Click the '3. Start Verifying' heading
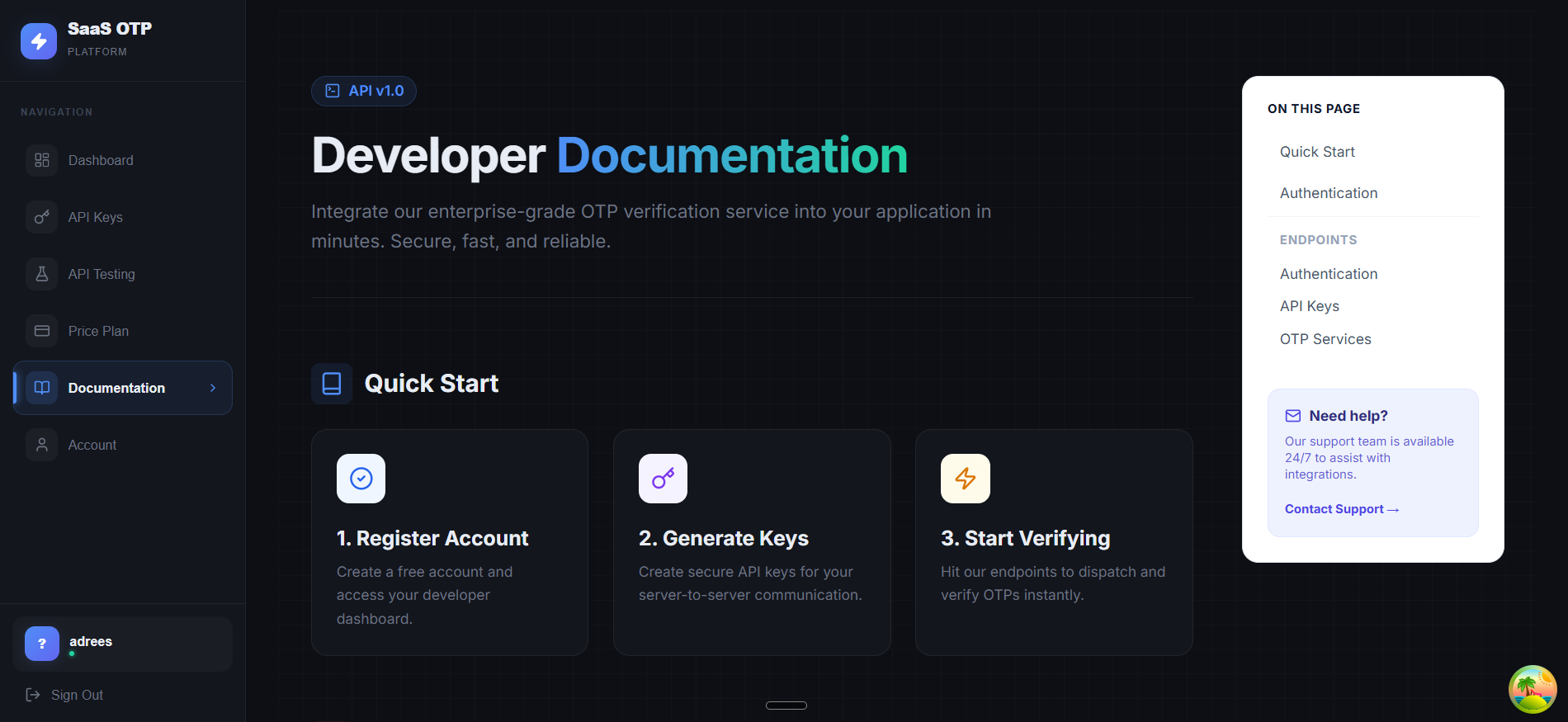The image size is (1568, 722). click(1026, 538)
